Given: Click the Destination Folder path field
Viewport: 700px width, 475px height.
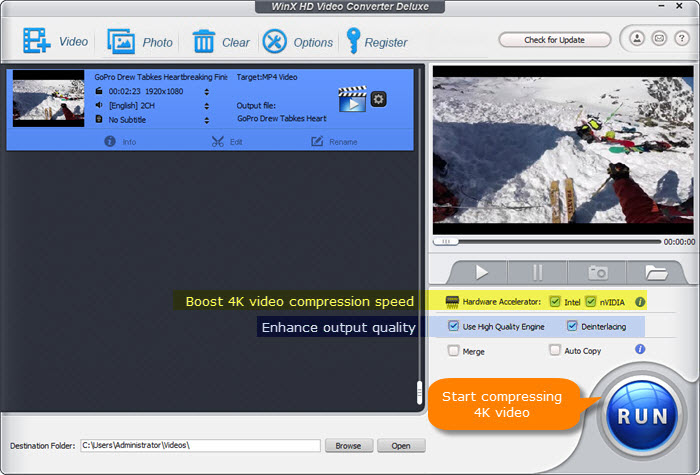Looking at the screenshot, I should click(x=200, y=445).
